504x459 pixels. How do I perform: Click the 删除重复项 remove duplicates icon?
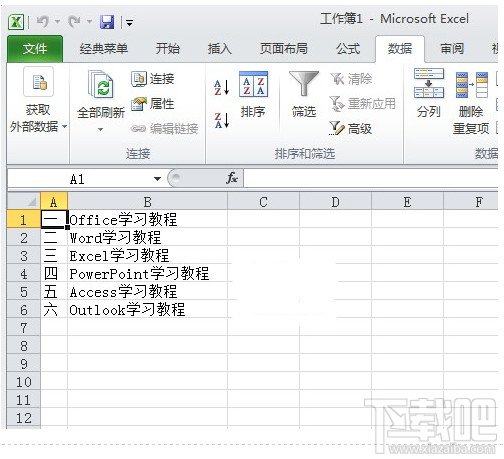(471, 84)
